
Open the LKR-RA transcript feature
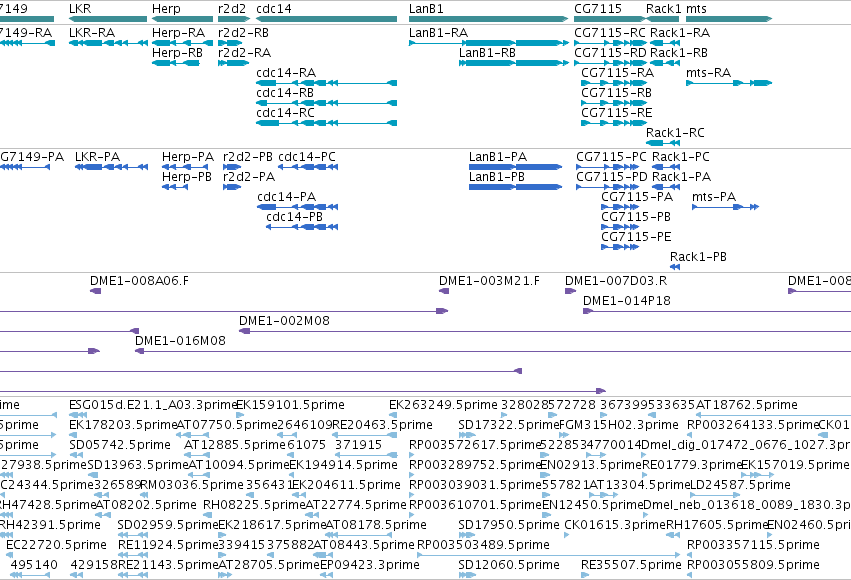(108, 43)
